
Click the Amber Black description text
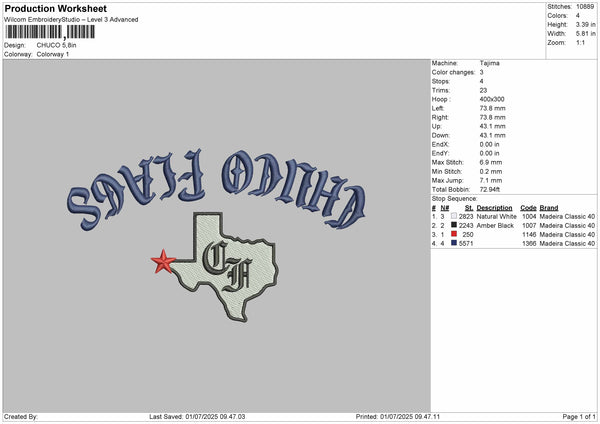point(495,225)
